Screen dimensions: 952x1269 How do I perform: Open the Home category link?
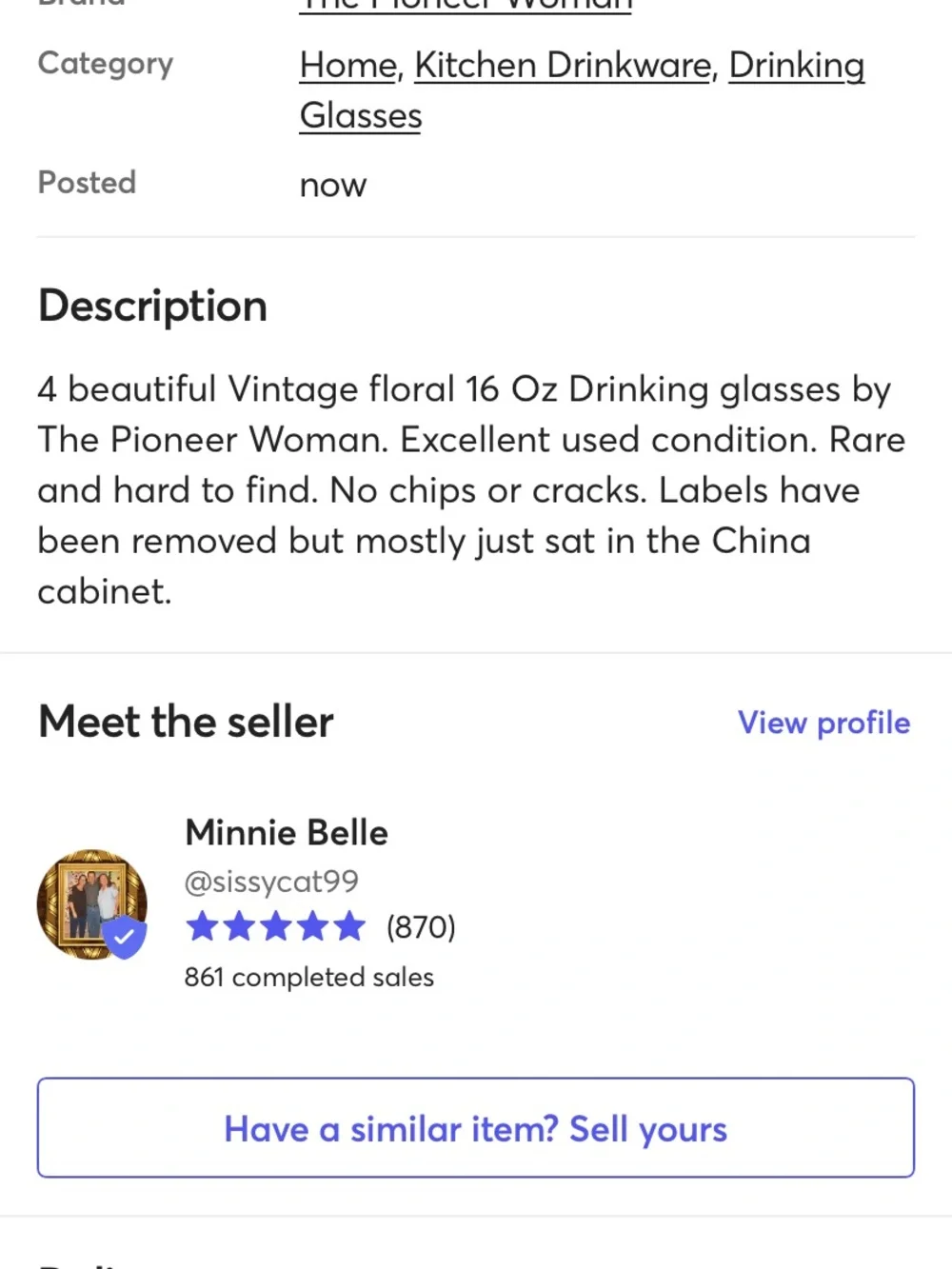click(x=347, y=66)
